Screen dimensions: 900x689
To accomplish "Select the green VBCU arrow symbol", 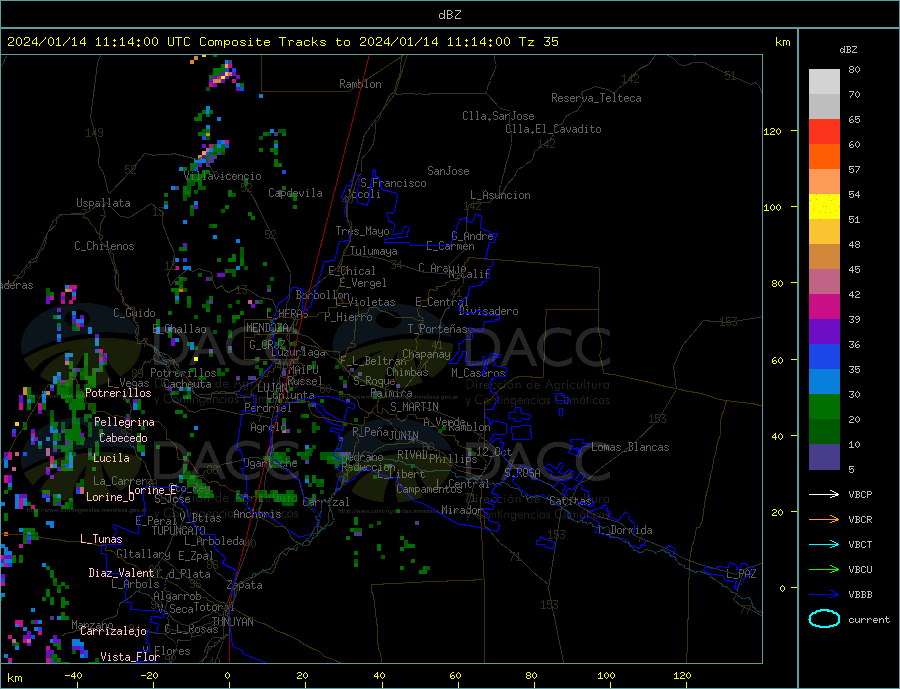I will click(825, 570).
